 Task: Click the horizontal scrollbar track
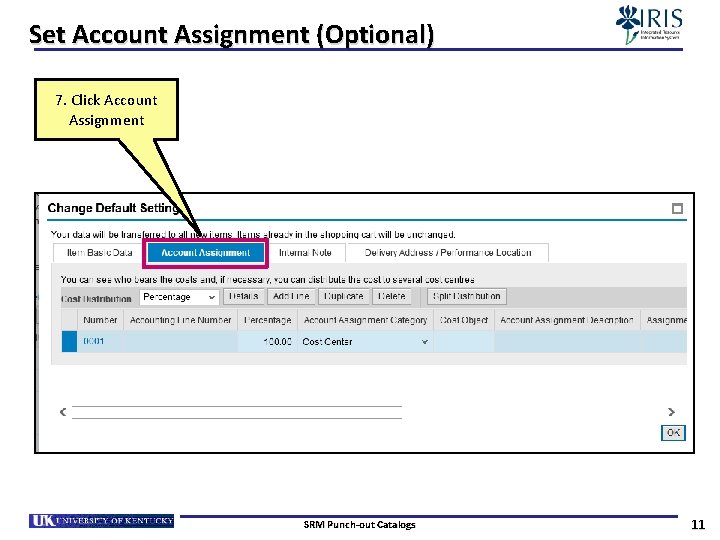(236, 412)
